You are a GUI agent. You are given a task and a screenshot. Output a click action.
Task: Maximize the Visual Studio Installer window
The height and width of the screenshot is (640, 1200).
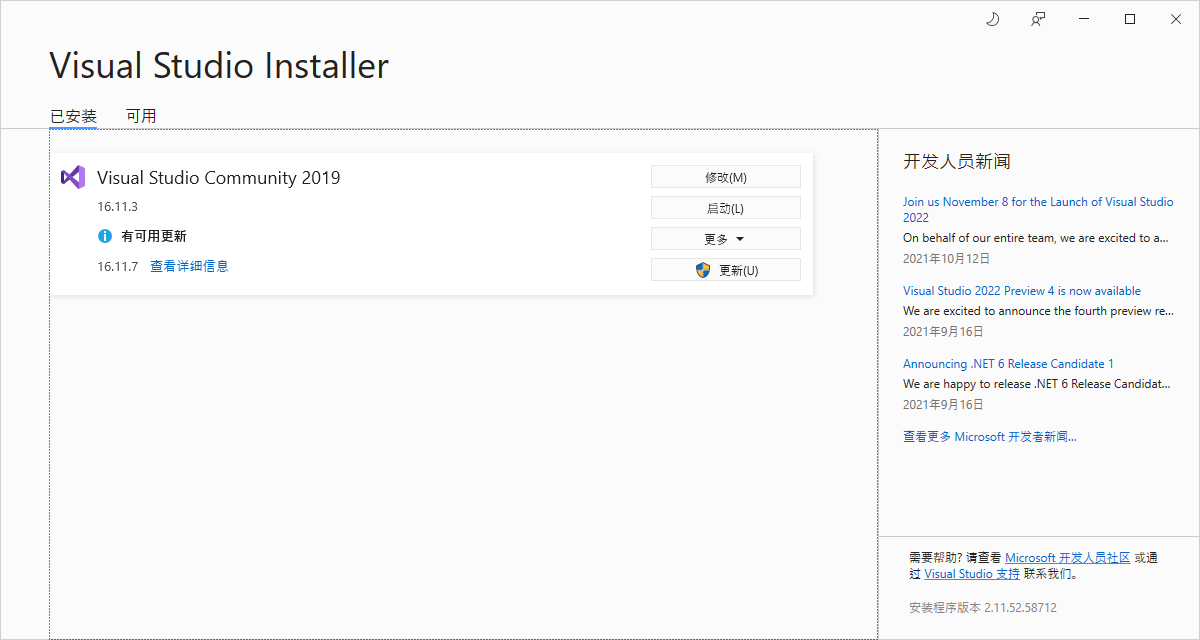(x=1130, y=19)
